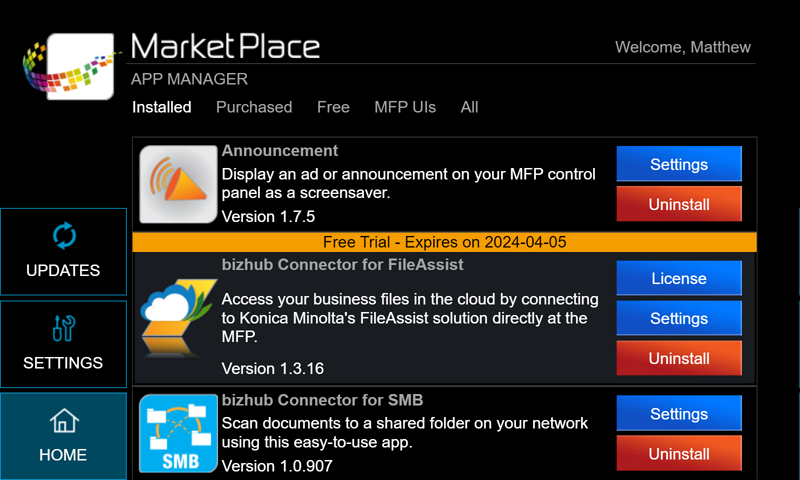Open the Announcement app icon
Image resolution: width=800 pixels, height=480 pixels.
coord(179,184)
